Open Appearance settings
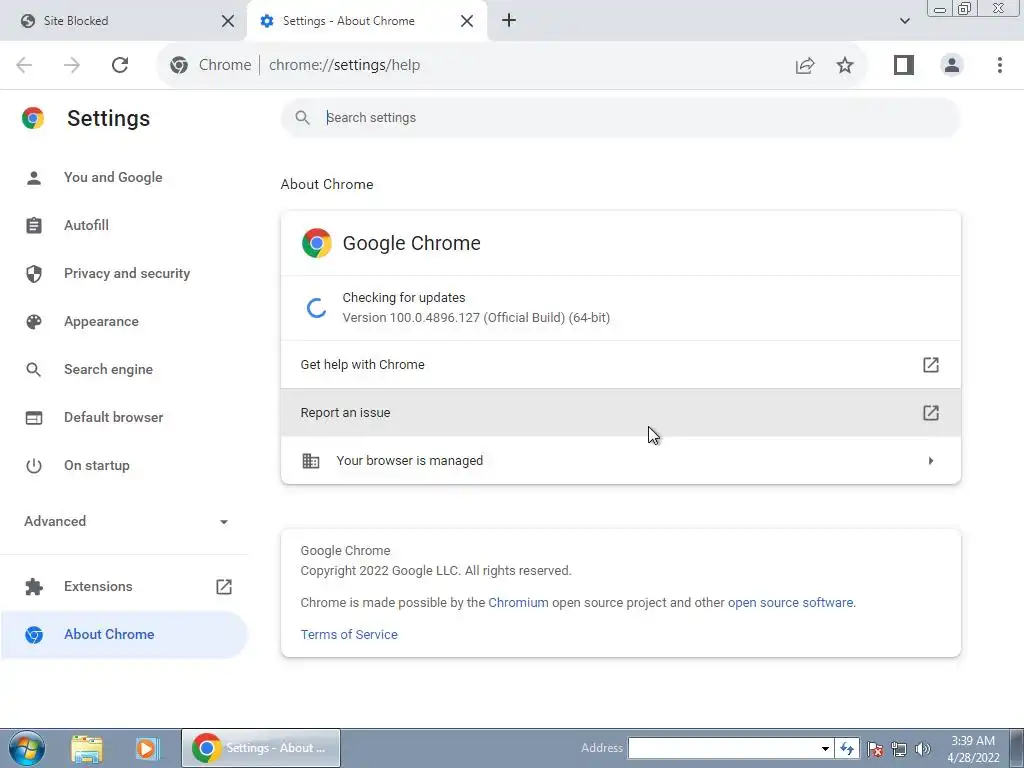This screenshot has height=768, width=1024. point(101,321)
